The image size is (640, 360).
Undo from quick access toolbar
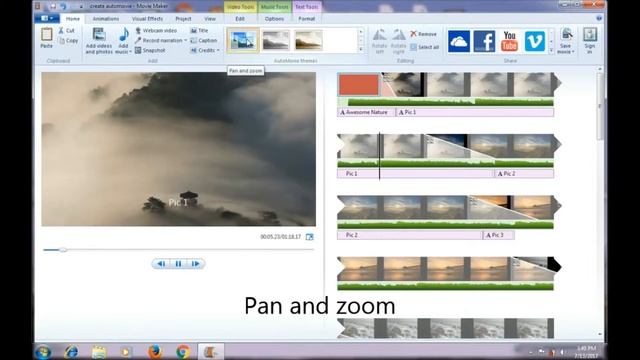click(63, 6)
